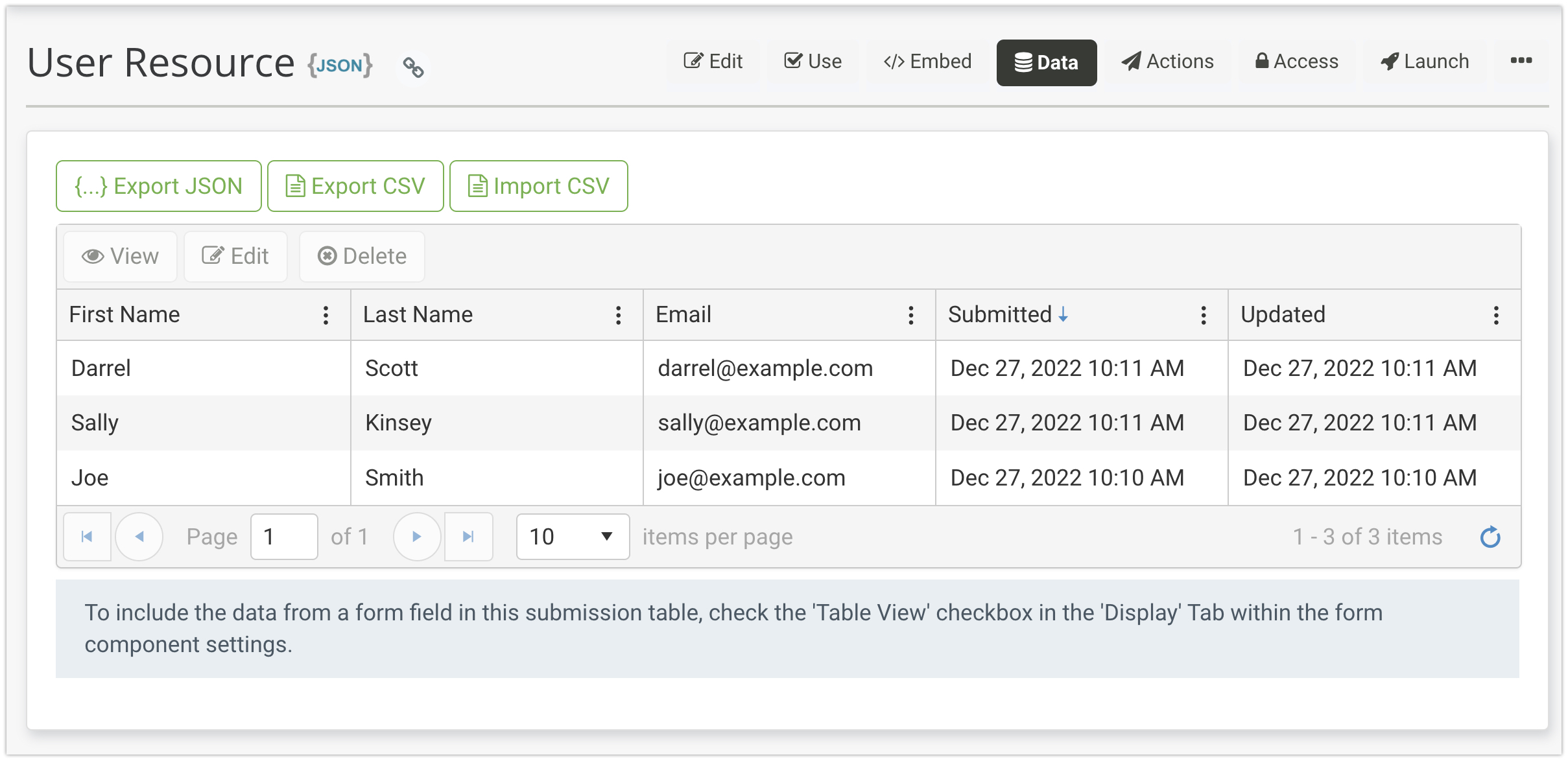Jump to the last page of results
The height and width of the screenshot is (761, 1568).
tap(468, 537)
